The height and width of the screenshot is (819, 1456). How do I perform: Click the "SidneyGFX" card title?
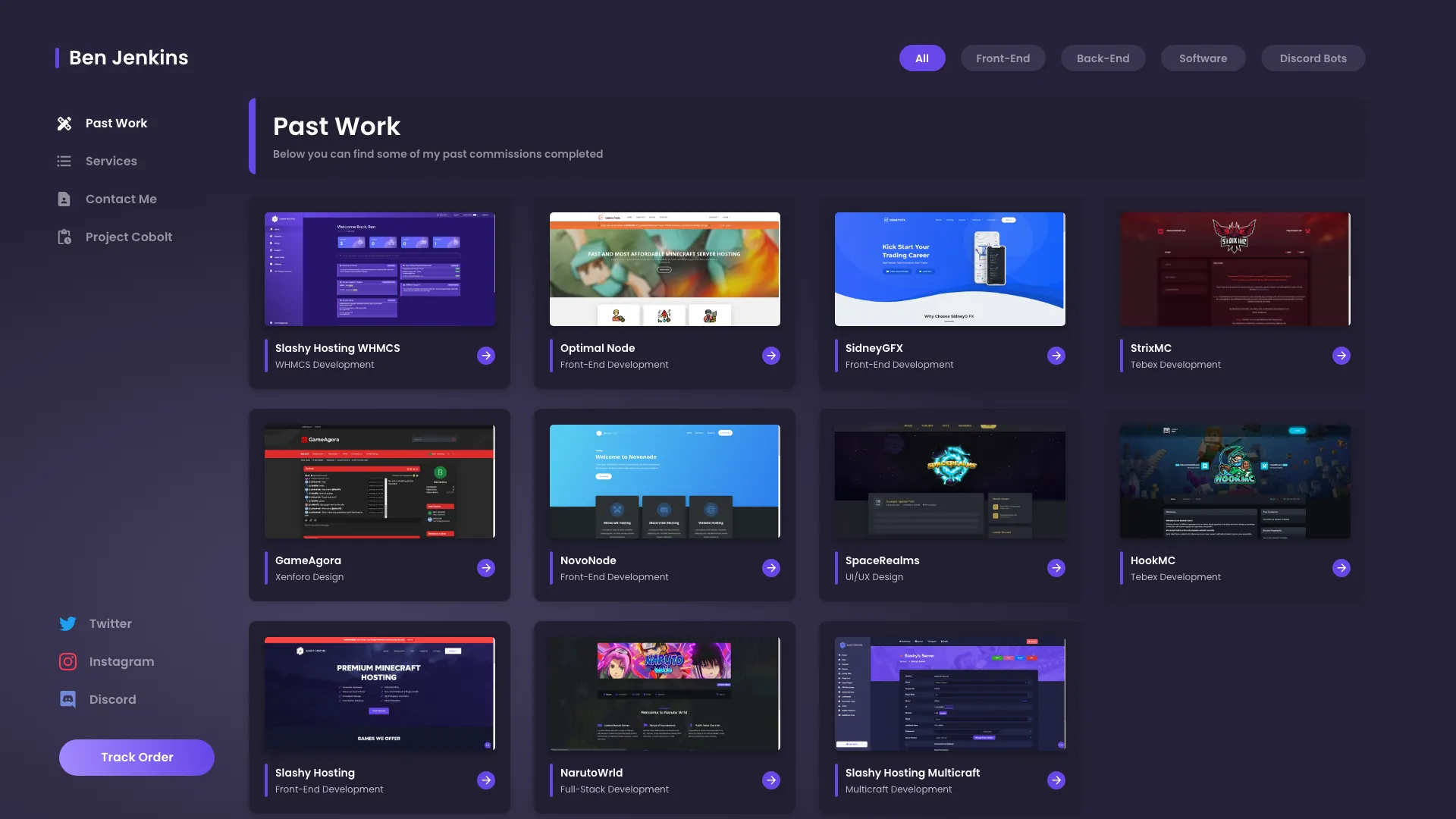874,348
